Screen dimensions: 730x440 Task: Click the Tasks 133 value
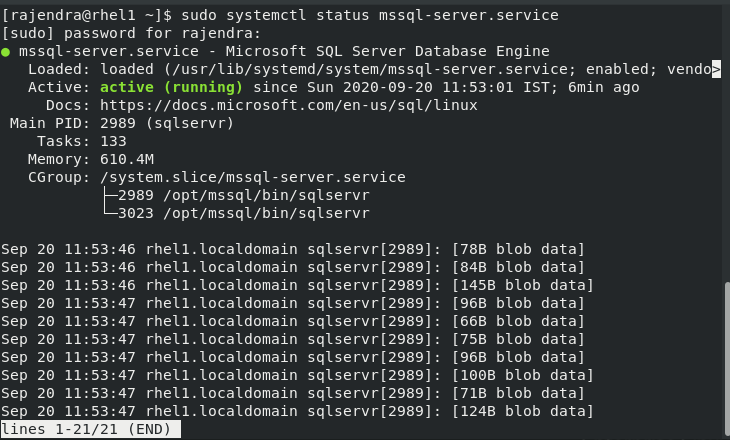tap(113, 141)
